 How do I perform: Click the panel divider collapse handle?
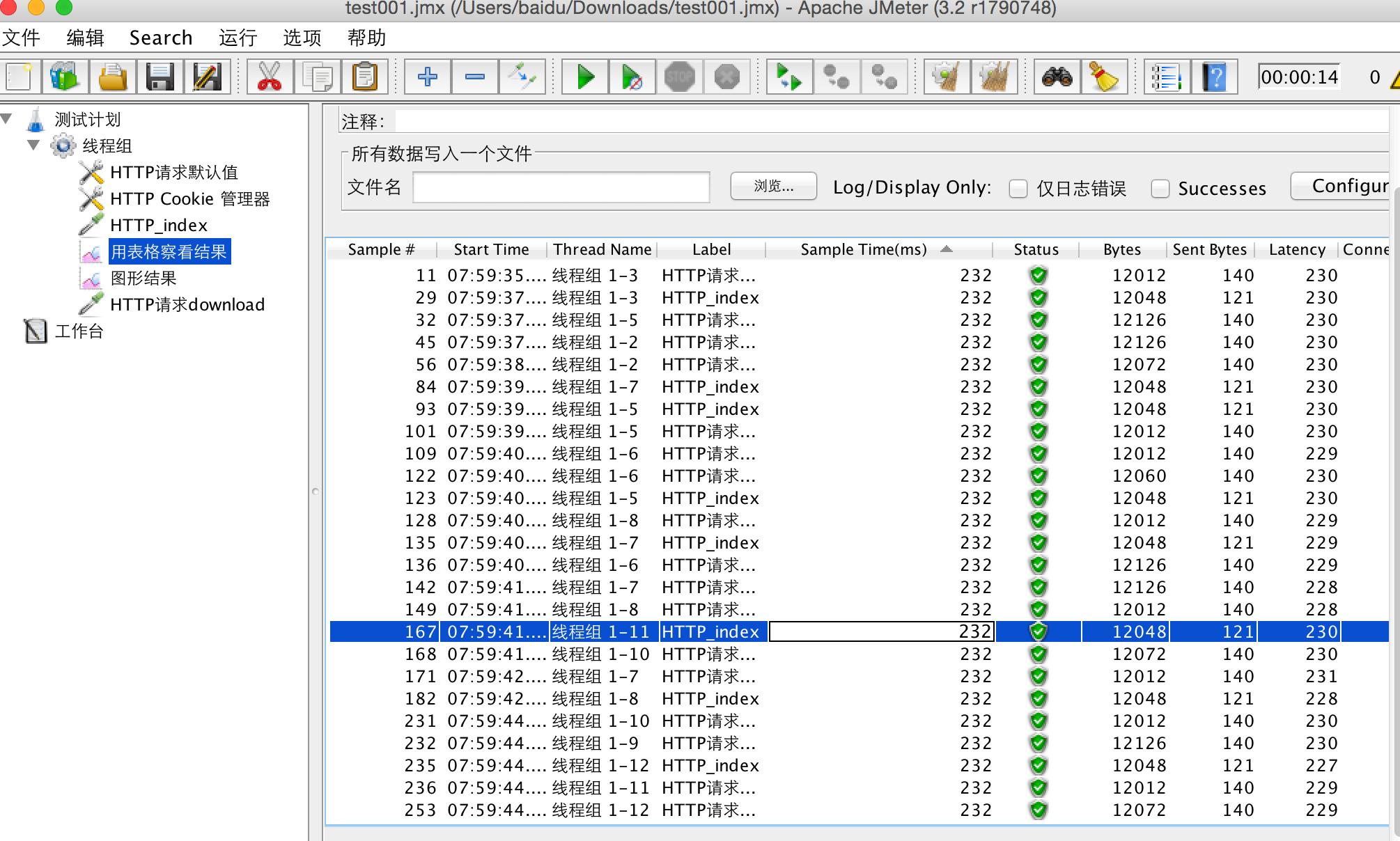(x=315, y=492)
